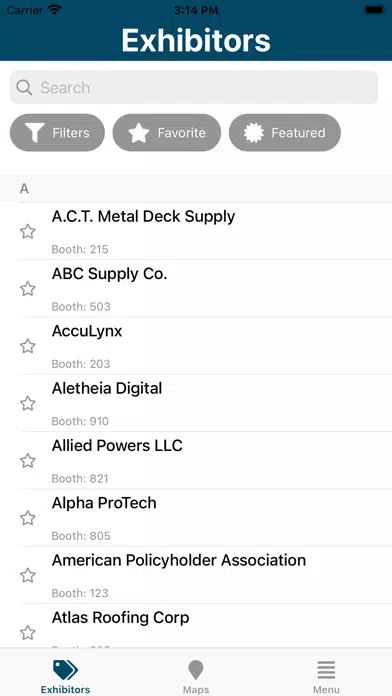Screen dimensions: 392x696
Task: Open the Filters funnel button
Action: pyautogui.click(x=57, y=133)
